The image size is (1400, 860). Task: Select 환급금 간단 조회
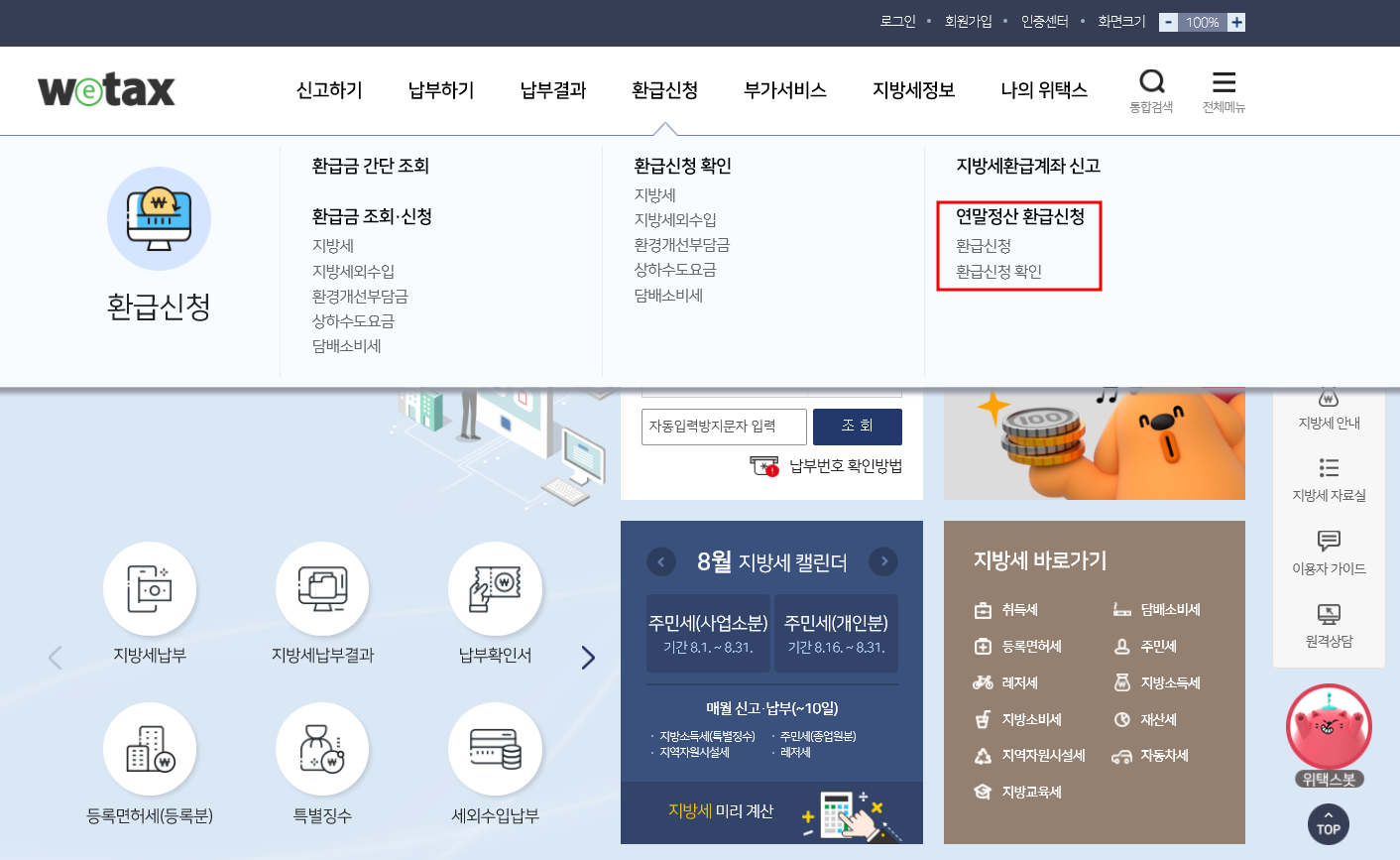[371, 166]
